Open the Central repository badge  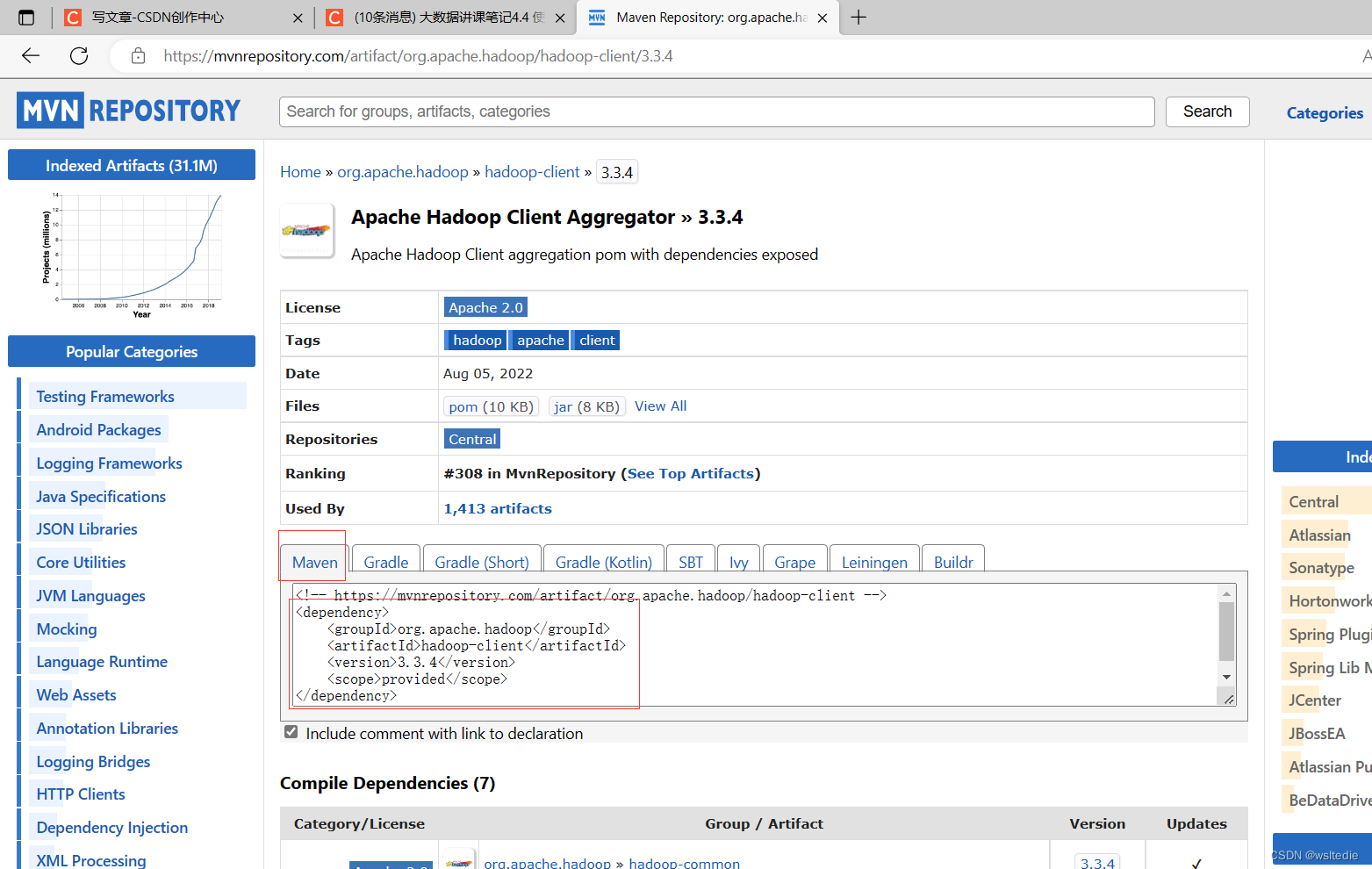pos(472,439)
